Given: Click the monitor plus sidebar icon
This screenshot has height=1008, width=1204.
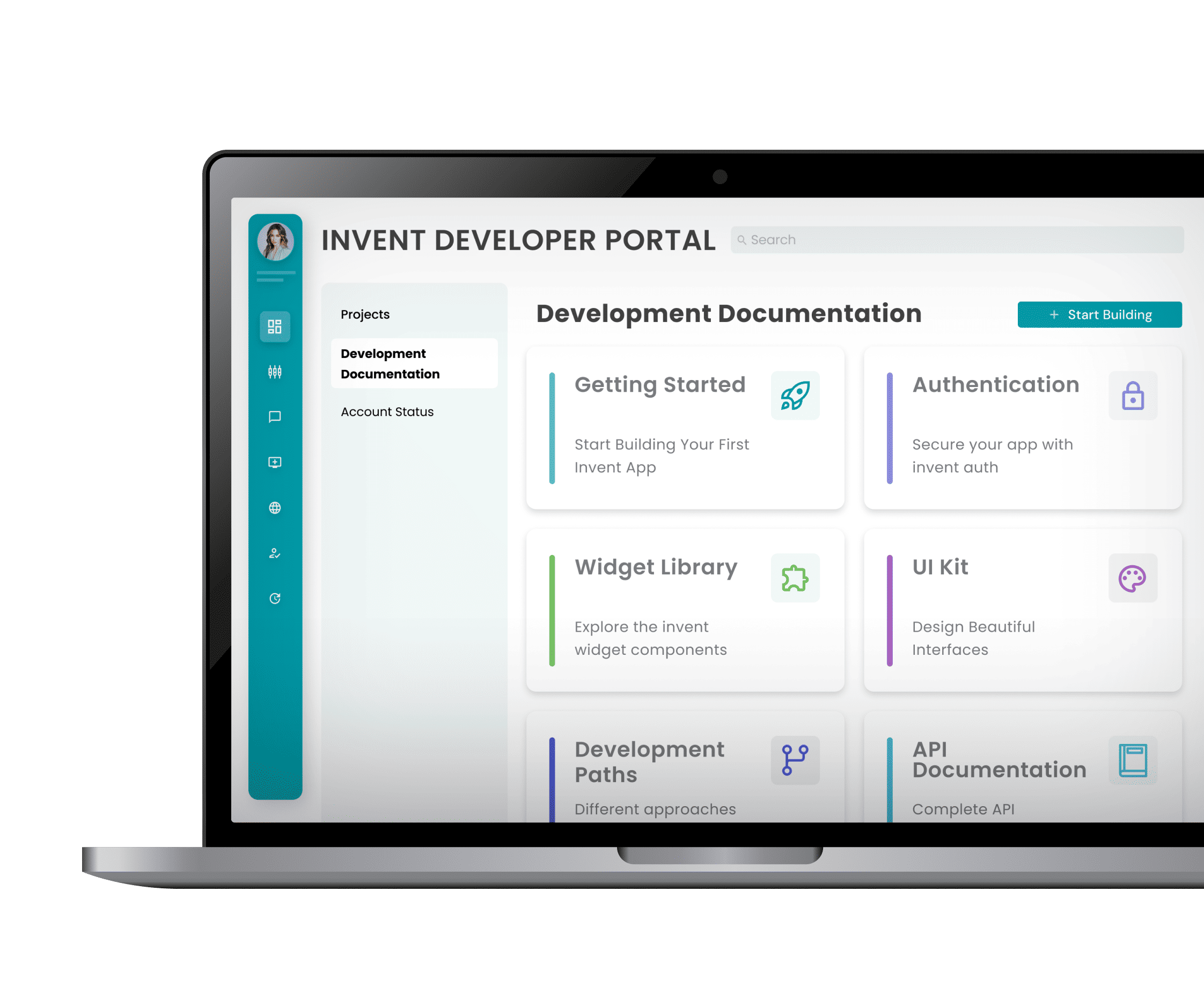Looking at the screenshot, I should point(275,462).
